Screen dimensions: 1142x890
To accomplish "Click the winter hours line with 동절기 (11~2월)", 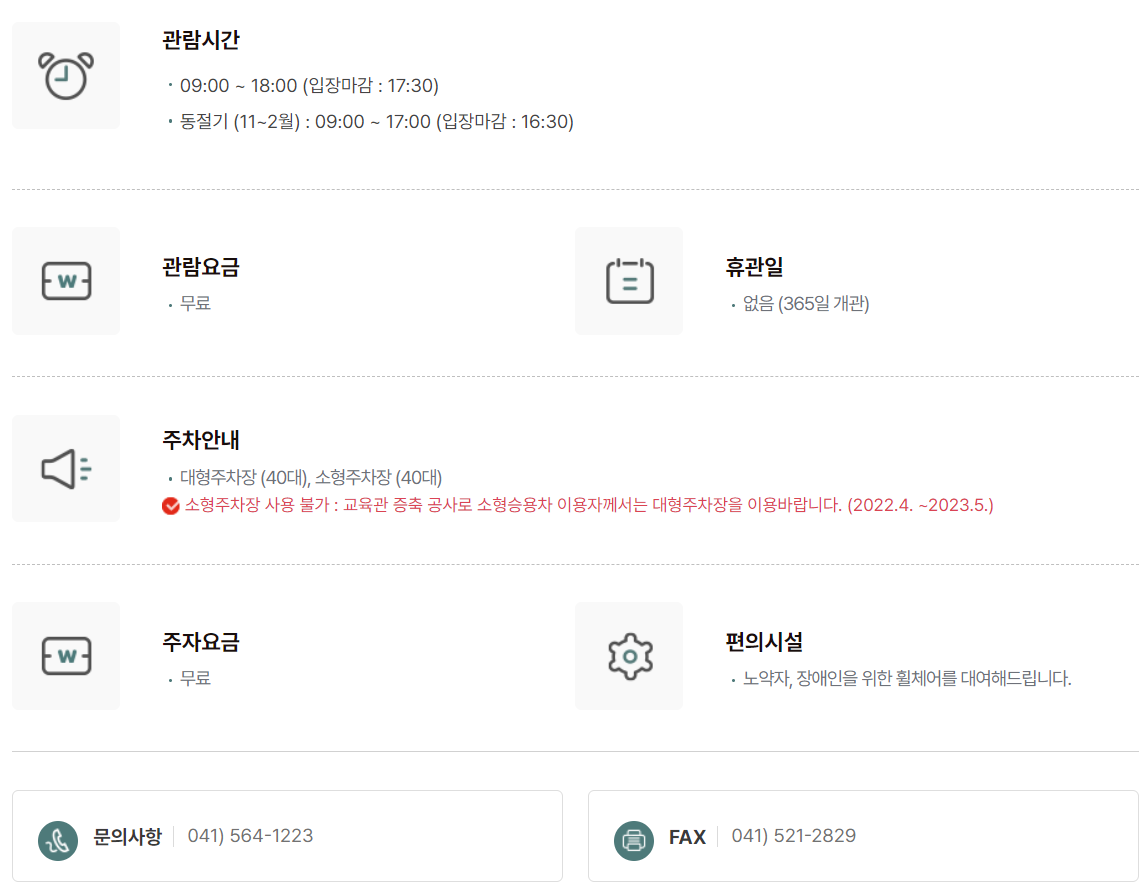I will [377, 122].
